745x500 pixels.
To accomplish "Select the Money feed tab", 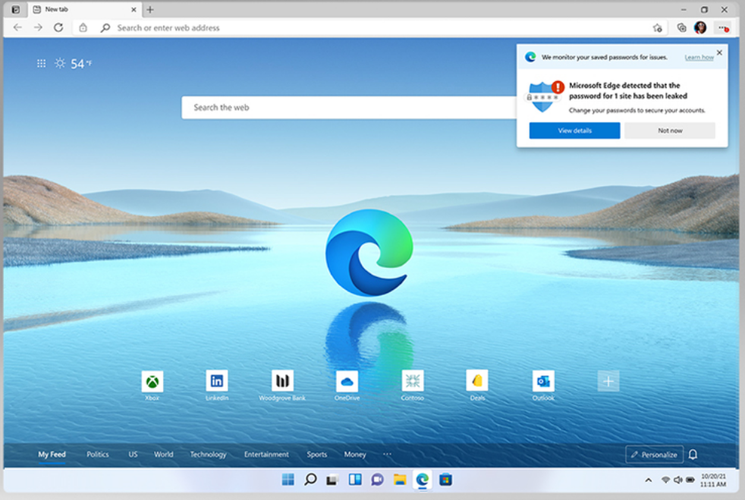I will (x=355, y=454).
